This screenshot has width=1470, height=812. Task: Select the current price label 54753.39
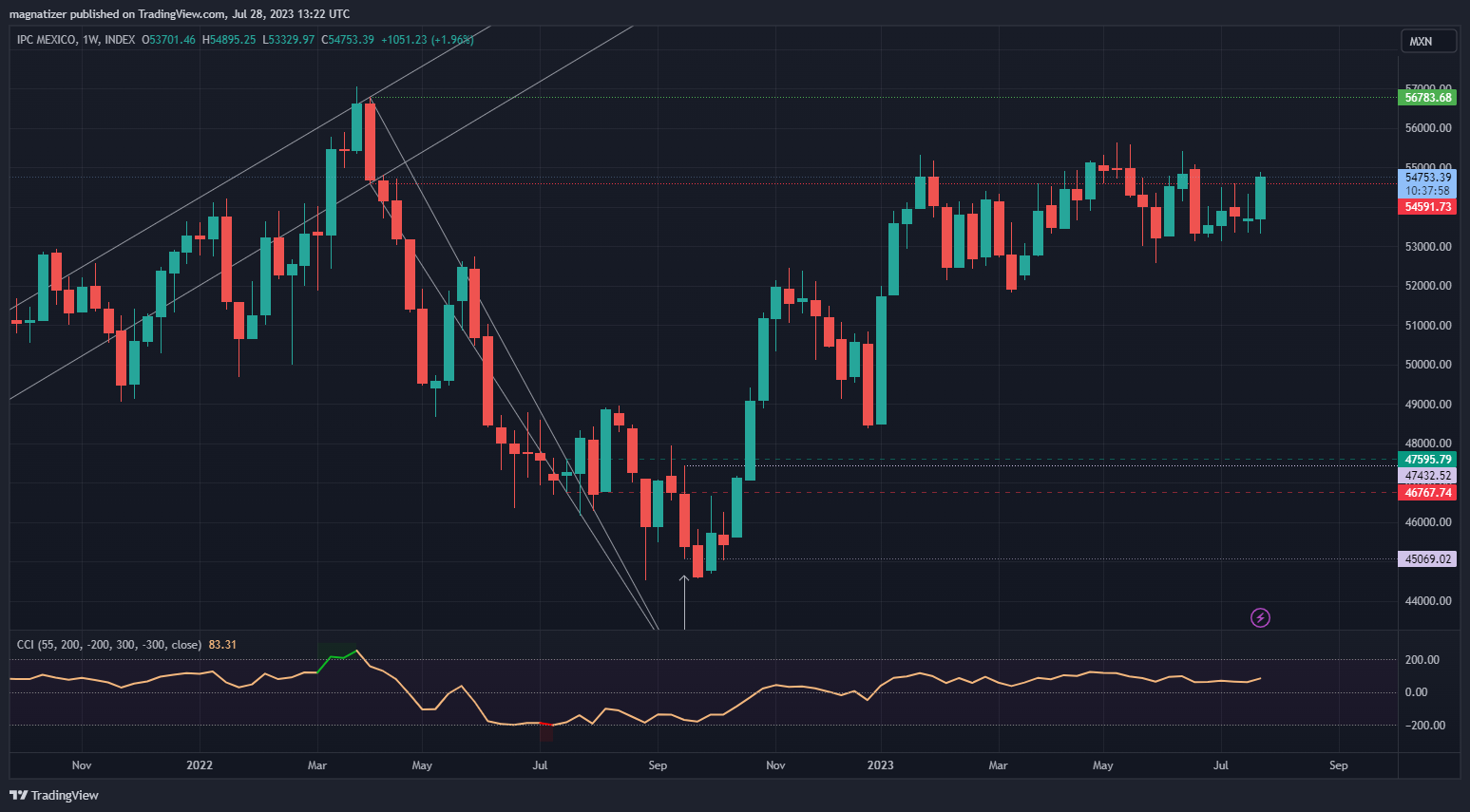tap(1428, 178)
